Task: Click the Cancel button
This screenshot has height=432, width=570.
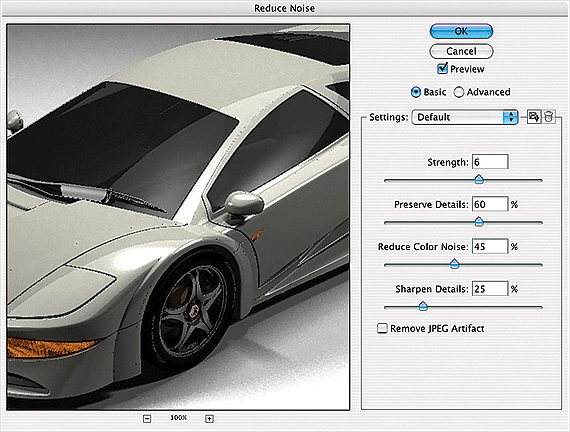Action: point(461,51)
